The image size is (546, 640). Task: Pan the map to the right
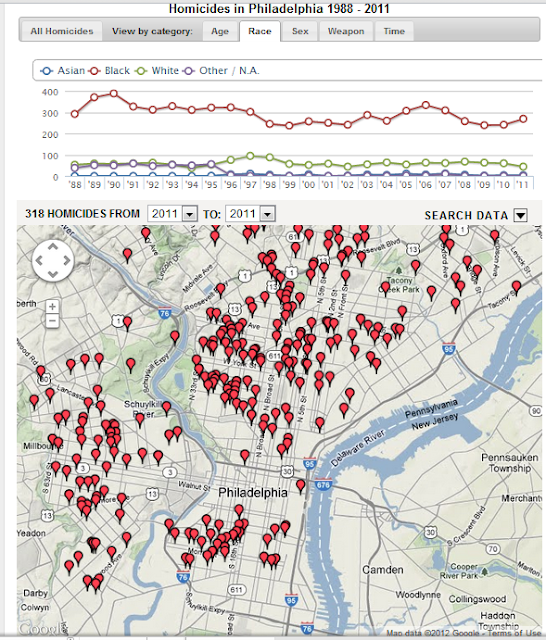coord(67,260)
